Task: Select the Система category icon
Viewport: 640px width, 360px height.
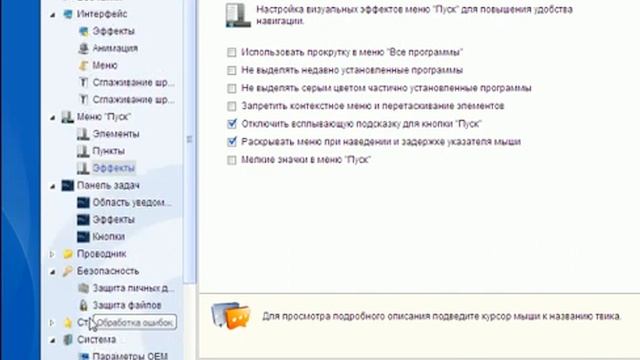Action: click(x=67, y=340)
